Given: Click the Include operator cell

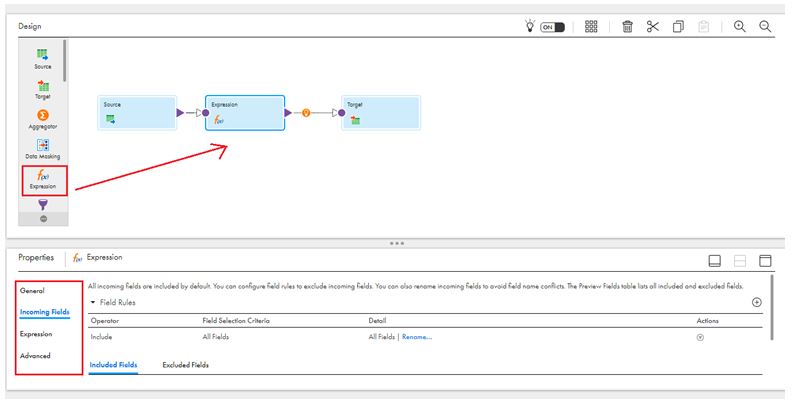Looking at the screenshot, I should pyautogui.click(x=101, y=336).
